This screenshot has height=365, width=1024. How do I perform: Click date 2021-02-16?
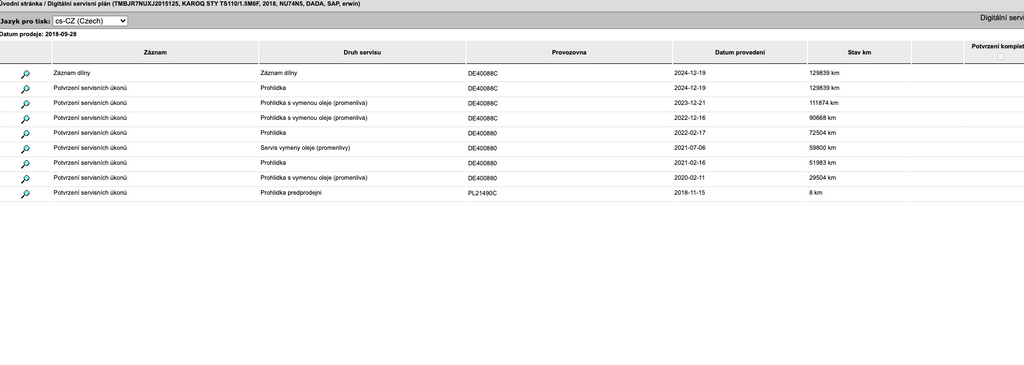tap(690, 163)
